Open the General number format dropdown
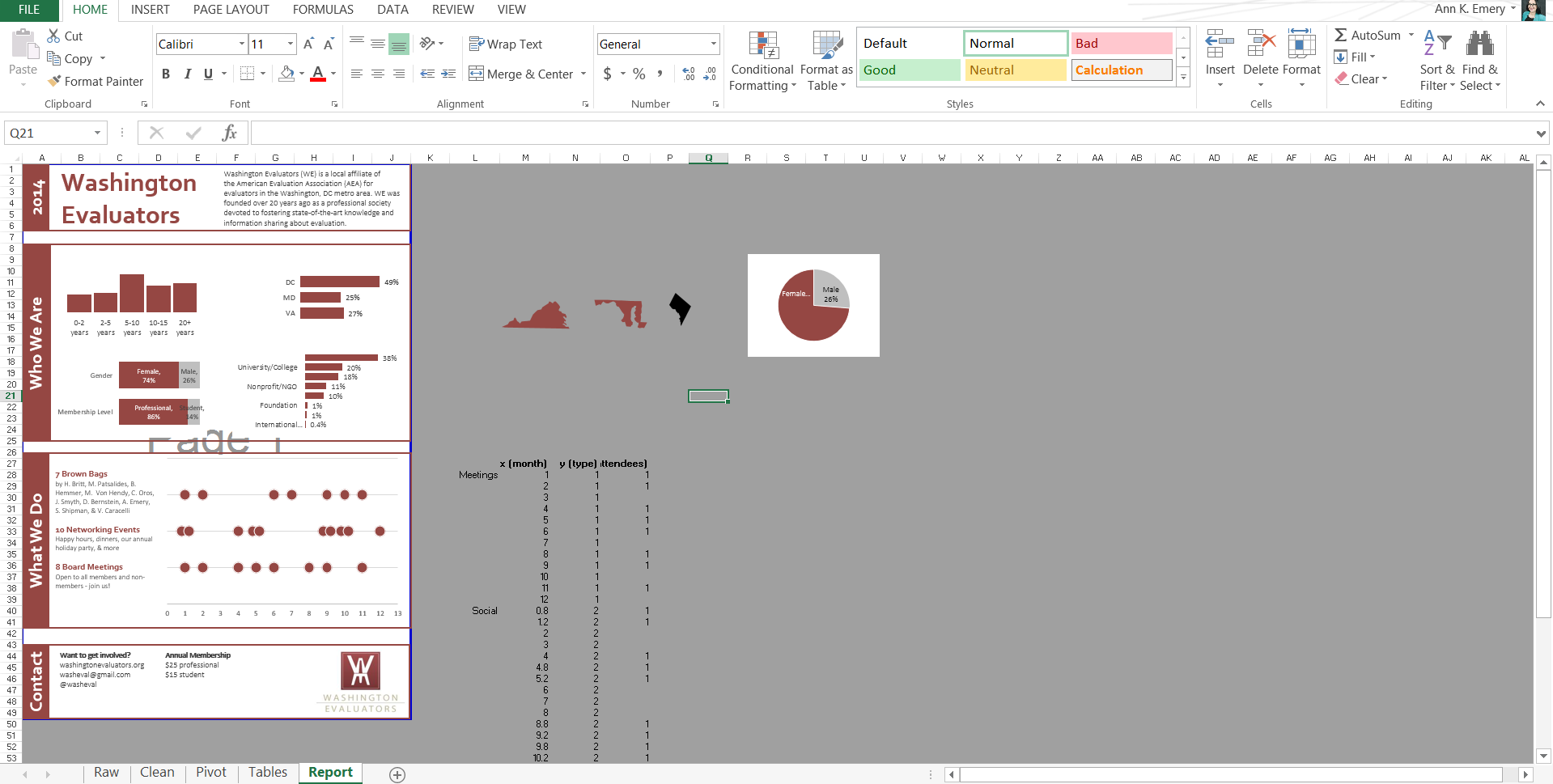 tap(713, 44)
